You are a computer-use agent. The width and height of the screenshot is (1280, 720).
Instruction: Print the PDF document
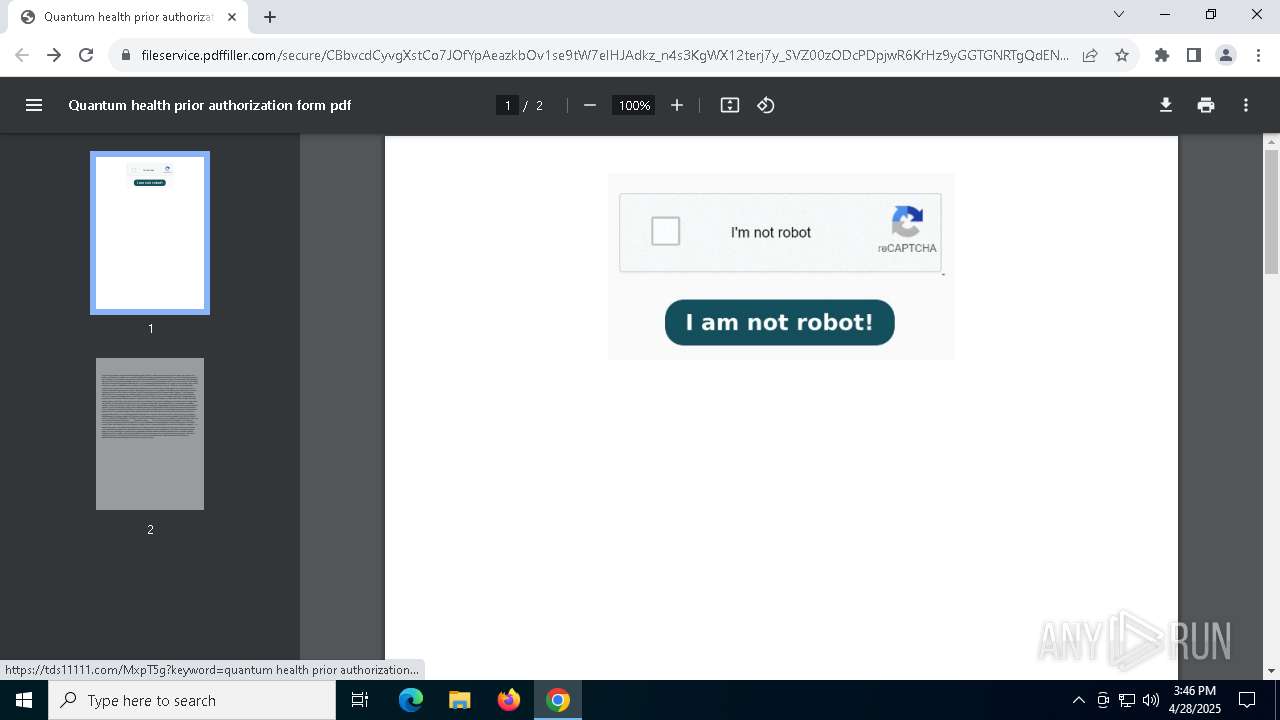pyautogui.click(x=1206, y=105)
